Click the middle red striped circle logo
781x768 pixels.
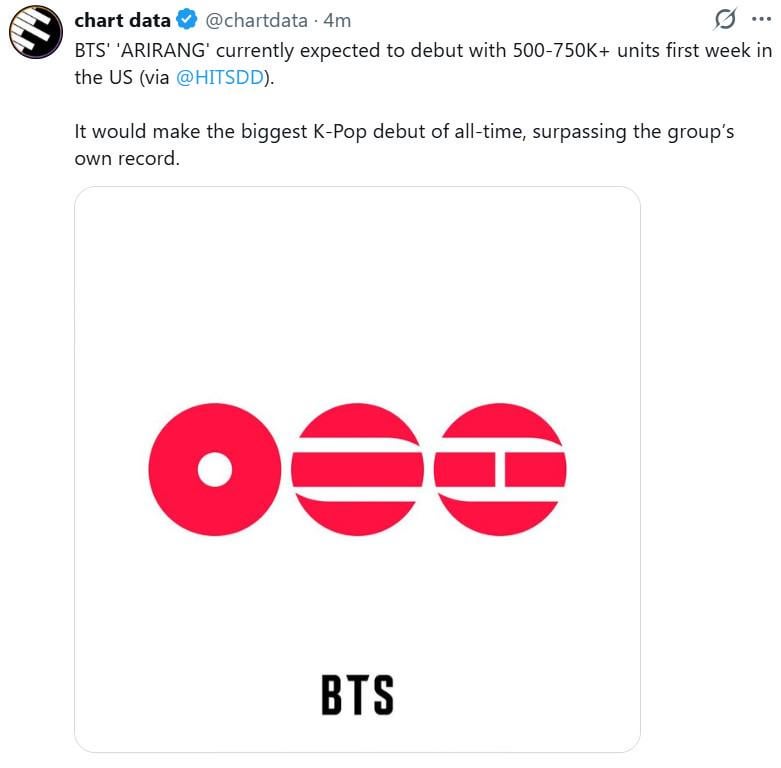coord(358,469)
